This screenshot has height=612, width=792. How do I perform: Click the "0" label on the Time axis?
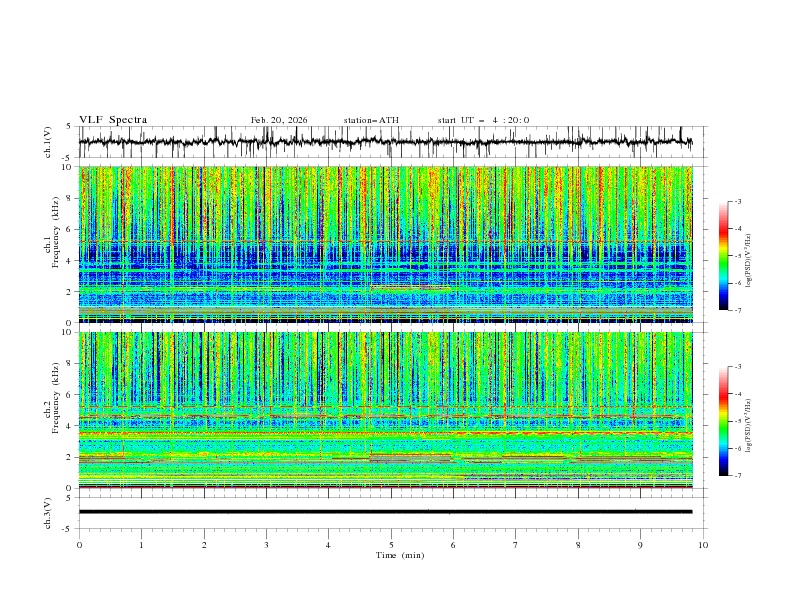(x=79, y=545)
